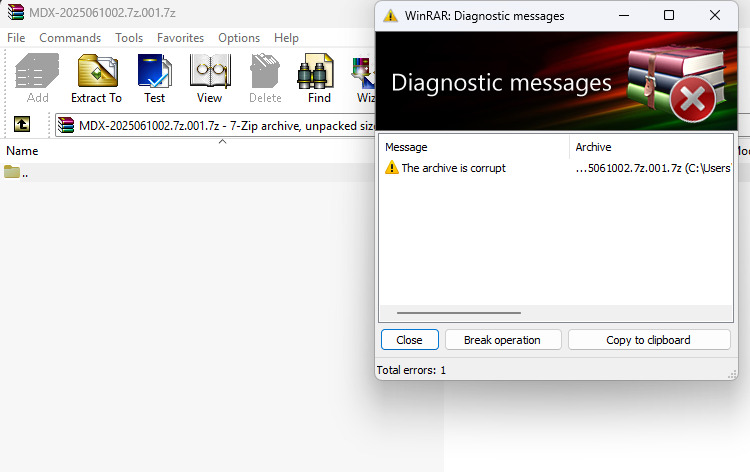Click the 'Total errors: 1' status text

coord(411,370)
